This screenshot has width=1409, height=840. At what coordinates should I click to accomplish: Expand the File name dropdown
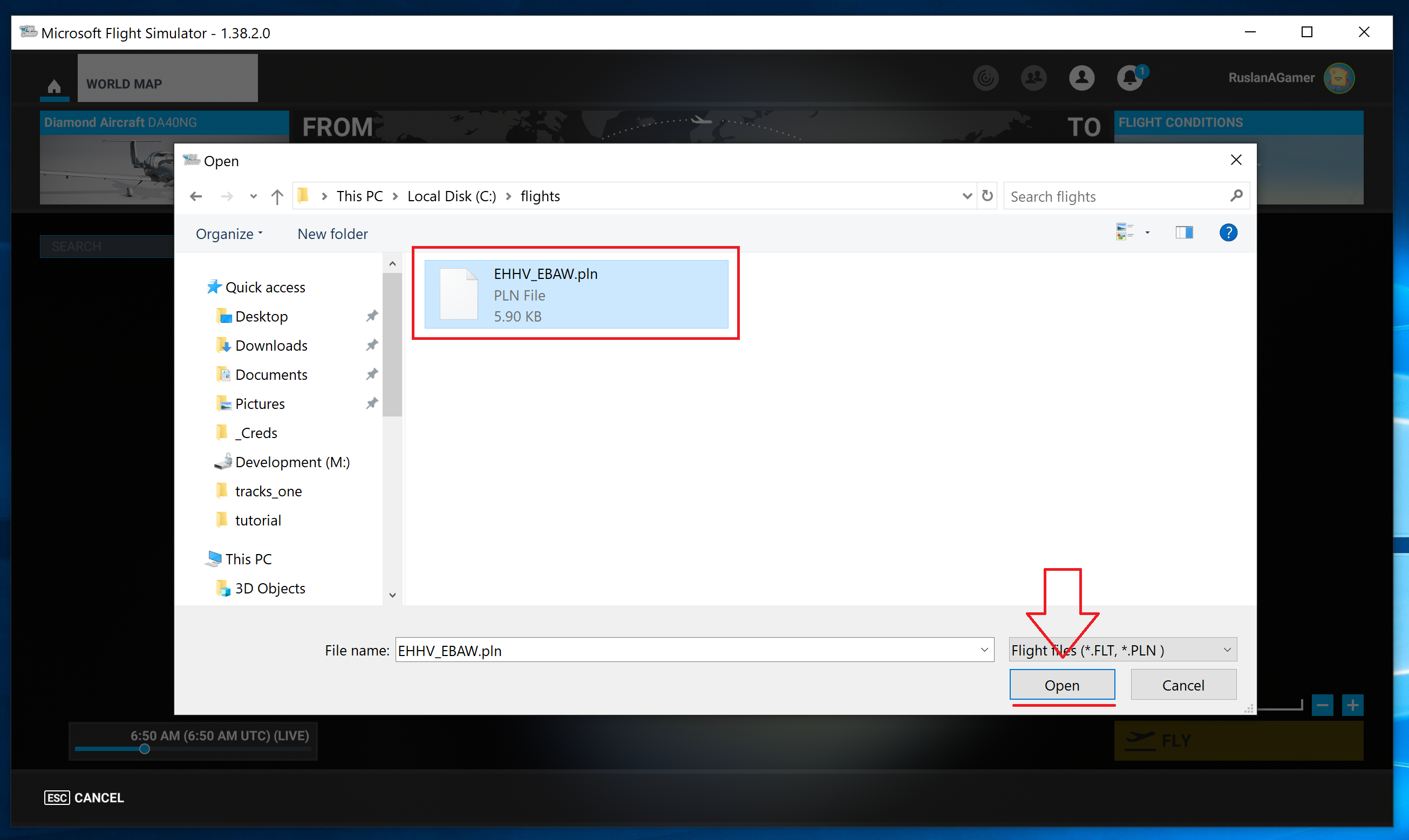coord(984,651)
